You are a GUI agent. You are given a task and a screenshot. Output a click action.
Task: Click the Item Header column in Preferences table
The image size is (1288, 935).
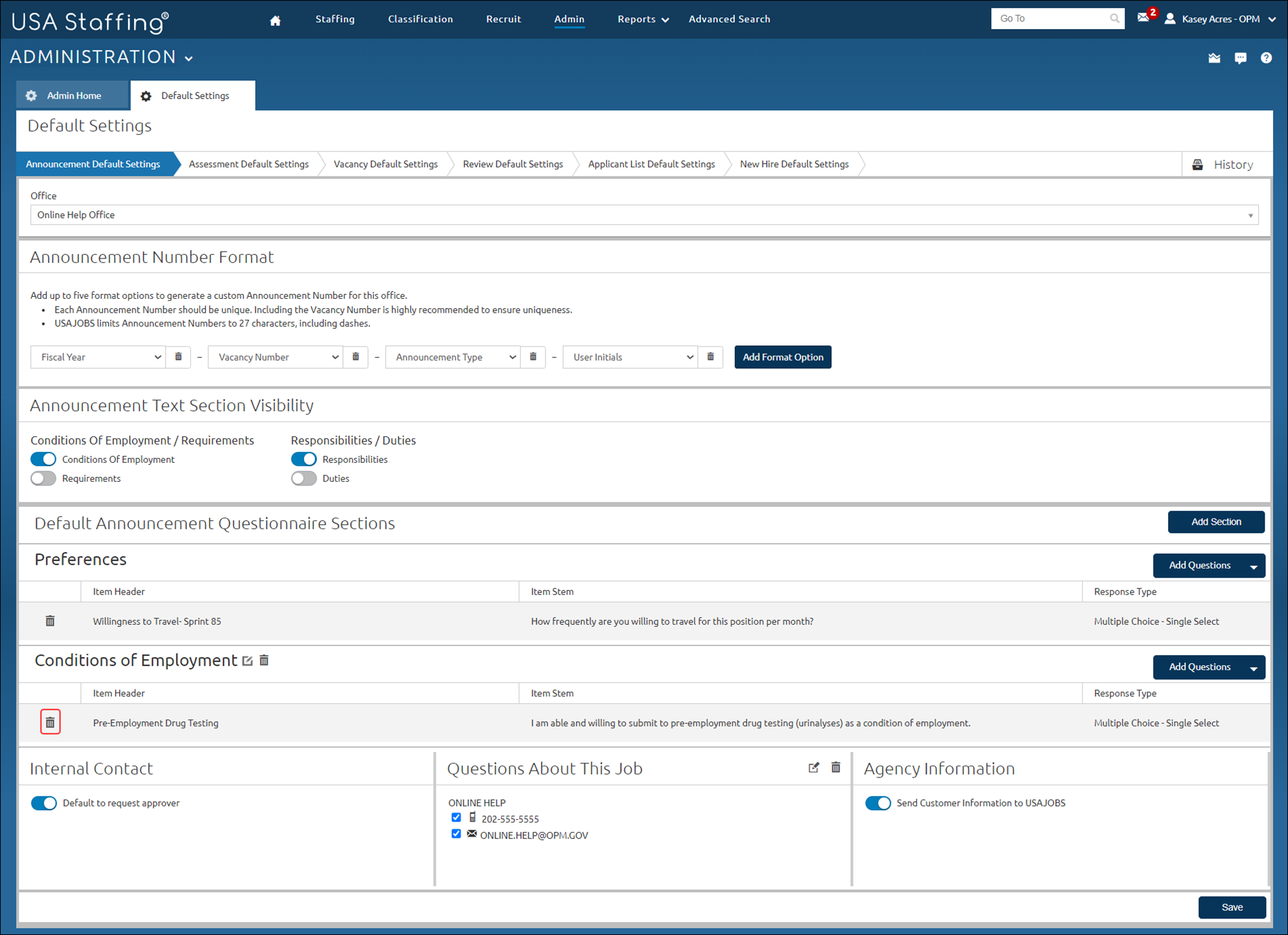[x=118, y=591]
